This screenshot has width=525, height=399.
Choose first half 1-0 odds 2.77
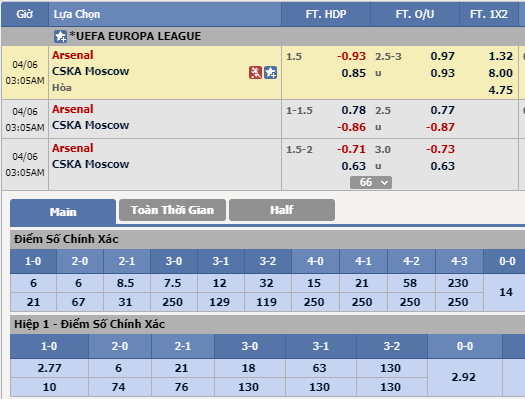(x=49, y=368)
